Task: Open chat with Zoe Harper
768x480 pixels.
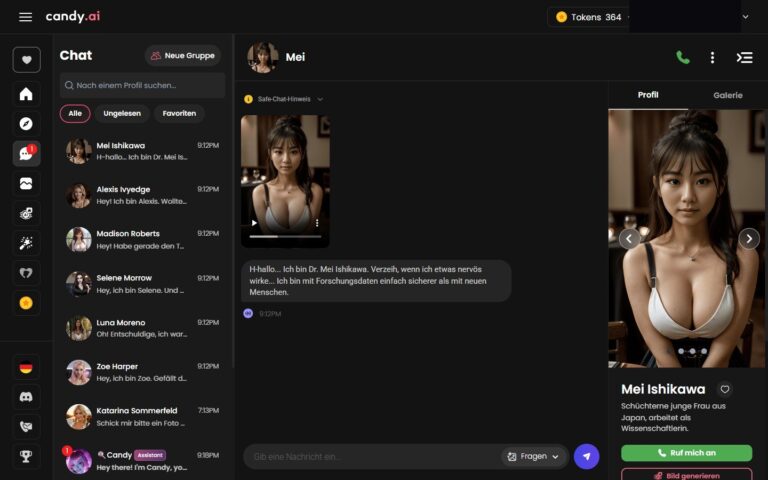Action: point(143,372)
